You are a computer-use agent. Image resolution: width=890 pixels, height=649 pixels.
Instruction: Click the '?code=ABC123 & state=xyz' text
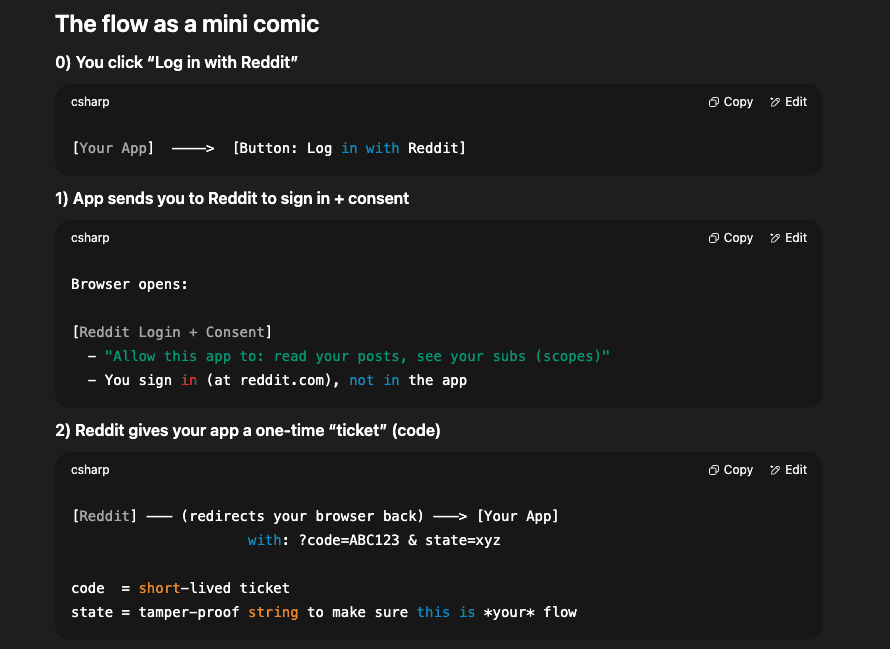[400, 540]
